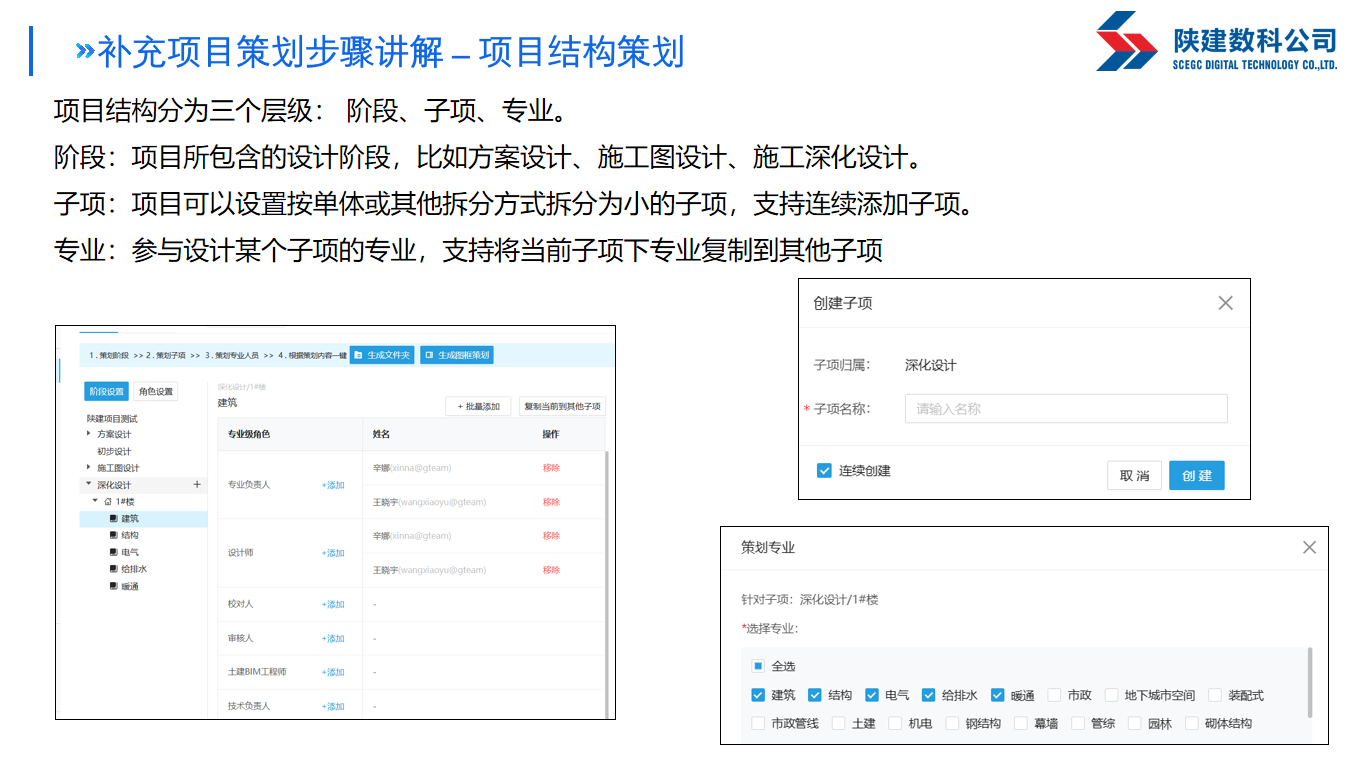The height and width of the screenshot is (761, 1370).
Task: Switch to the 角色设置 tab
Action: [x=155, y=392]
